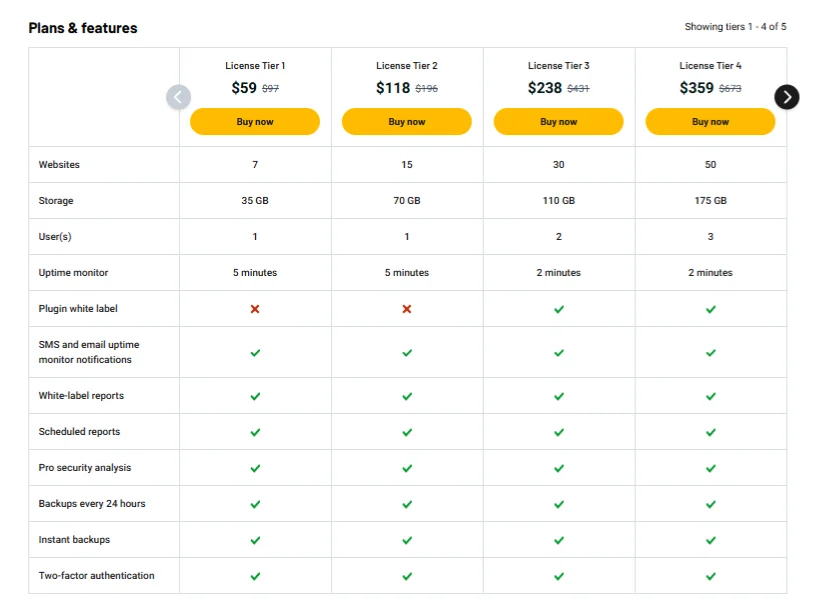This screenshot has width=837, height=603.
Task: Click the Uptime monitor row label
Action: point(73,273)
